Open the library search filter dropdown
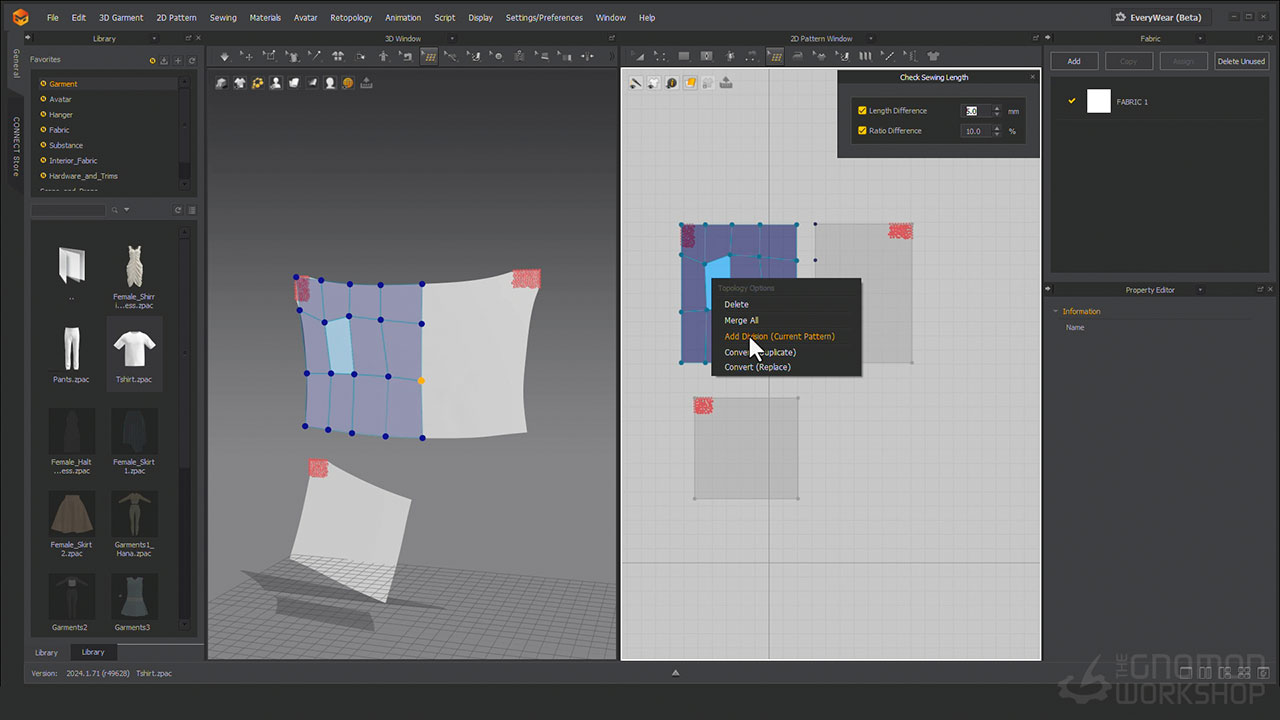This screenshot has height=720, width=1280. [x=127, y=210]
